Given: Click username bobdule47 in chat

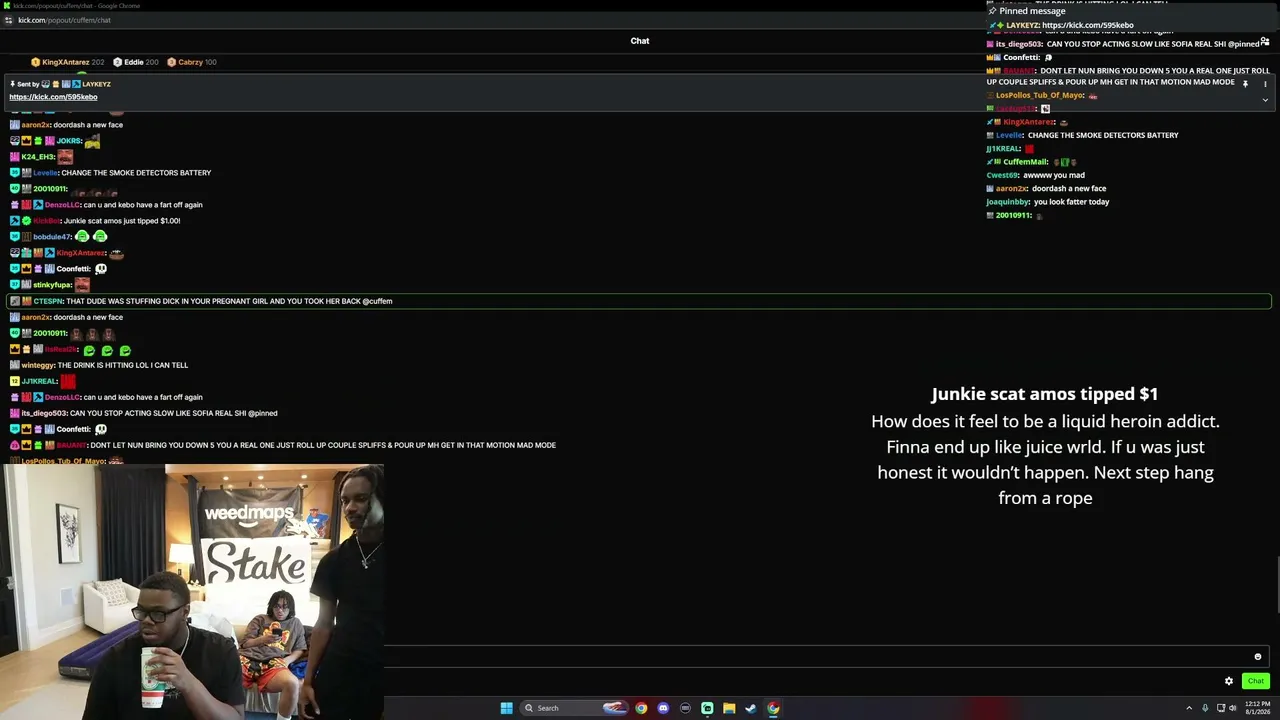Looking at the screenshot, I should point(52,237).
